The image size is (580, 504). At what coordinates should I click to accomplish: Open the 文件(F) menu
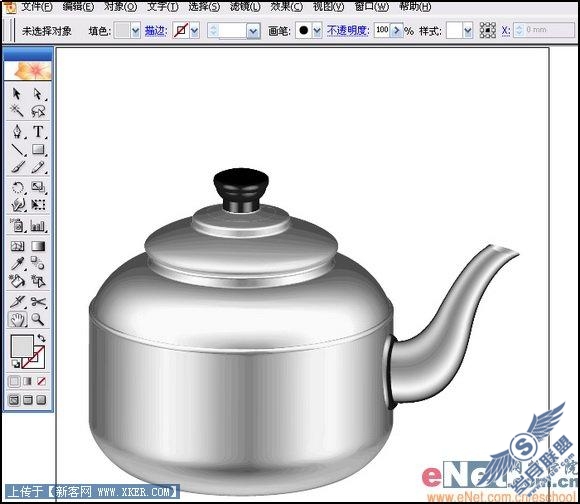click(x=37, y=7)
